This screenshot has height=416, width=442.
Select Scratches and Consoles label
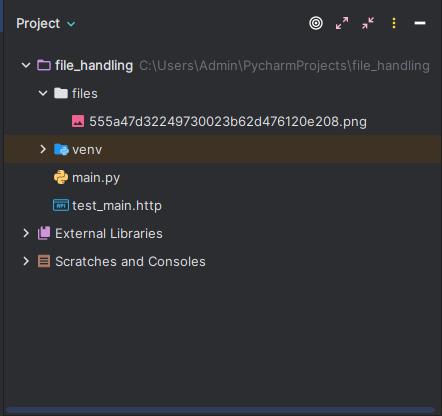(130, 262)
